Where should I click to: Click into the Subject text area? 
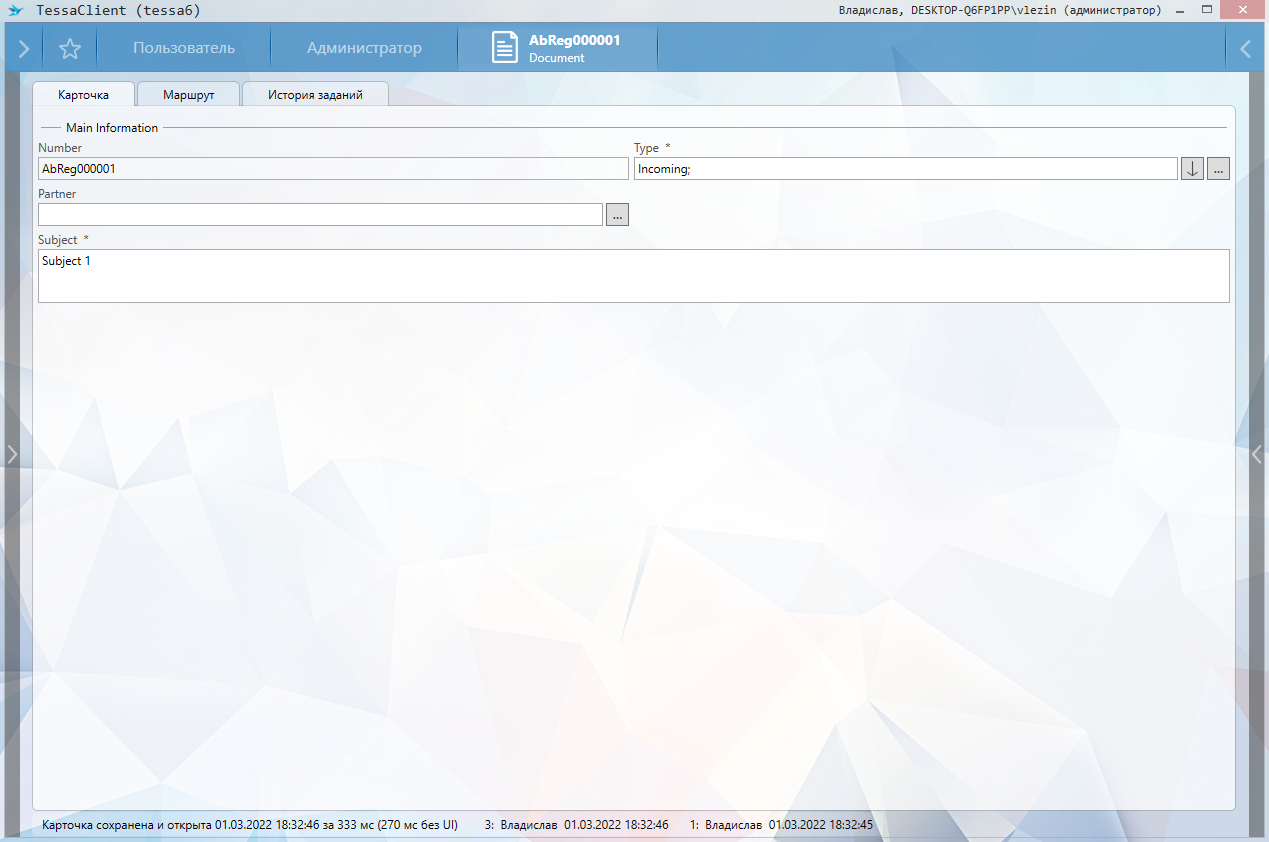pos(633,276)
